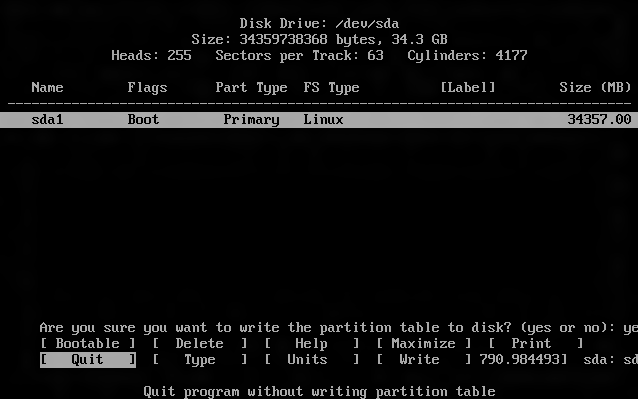This screenshot has width=638, height=399.
Task: Click the FS Type column header
Action: click(331, 87)
